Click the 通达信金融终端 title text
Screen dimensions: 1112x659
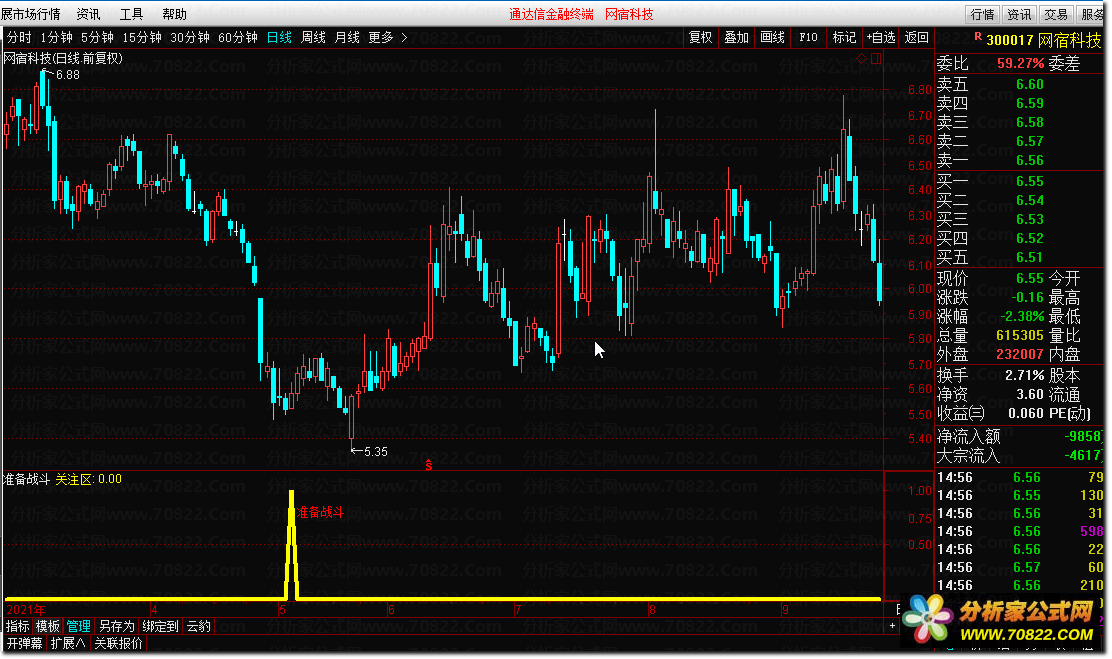(552, 14)
